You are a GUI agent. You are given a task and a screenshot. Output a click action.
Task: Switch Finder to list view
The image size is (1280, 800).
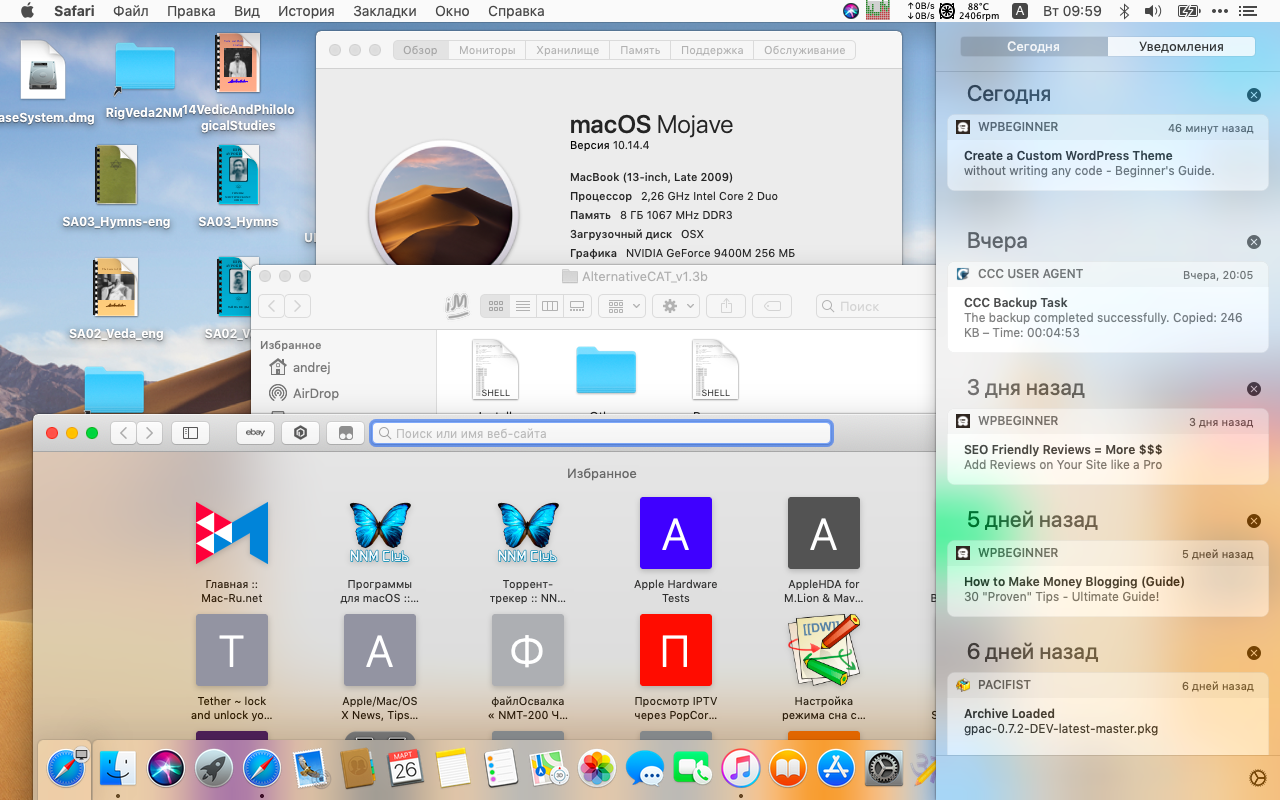[523, 306]
